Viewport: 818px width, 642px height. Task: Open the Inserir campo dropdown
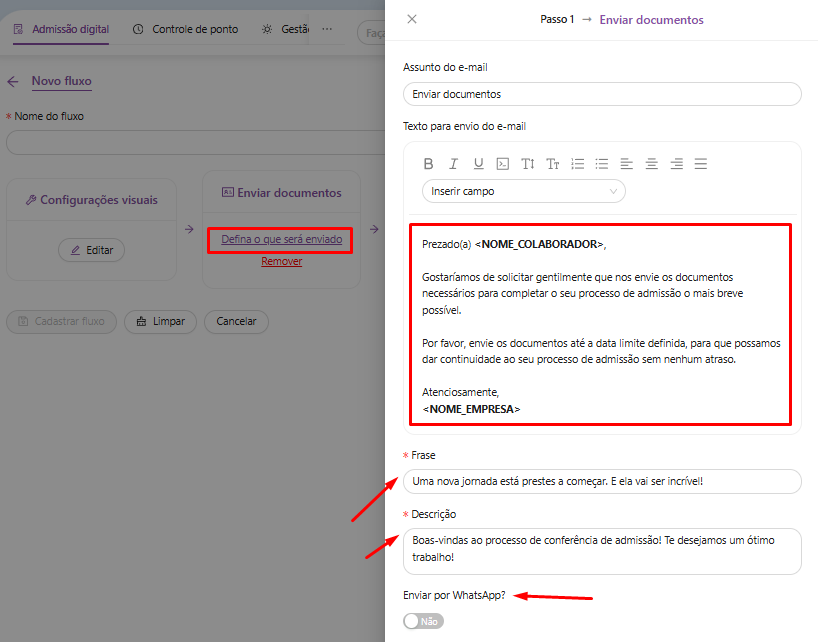tap(524, 191)
